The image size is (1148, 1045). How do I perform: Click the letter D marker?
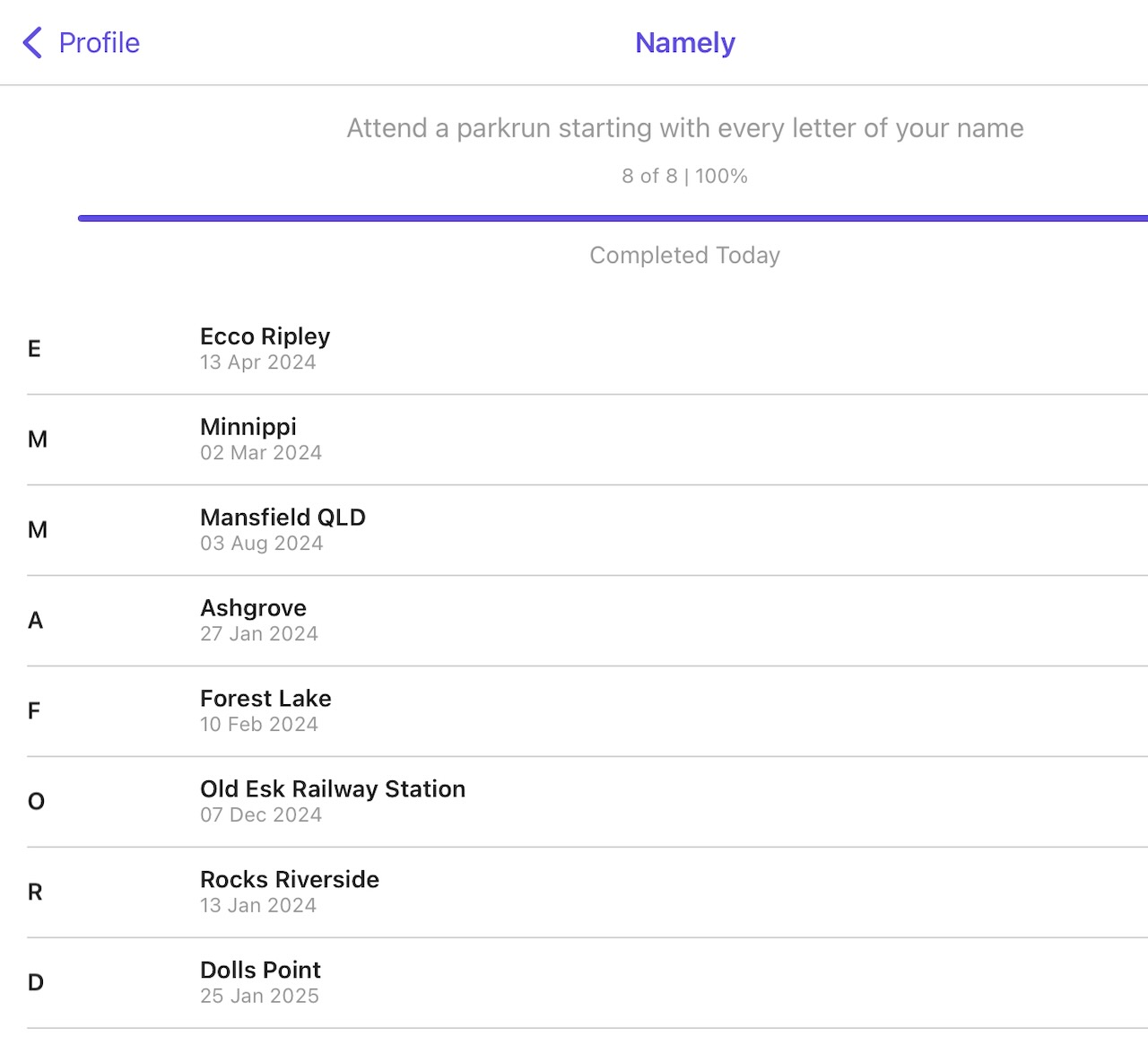(x=36, y=983)
